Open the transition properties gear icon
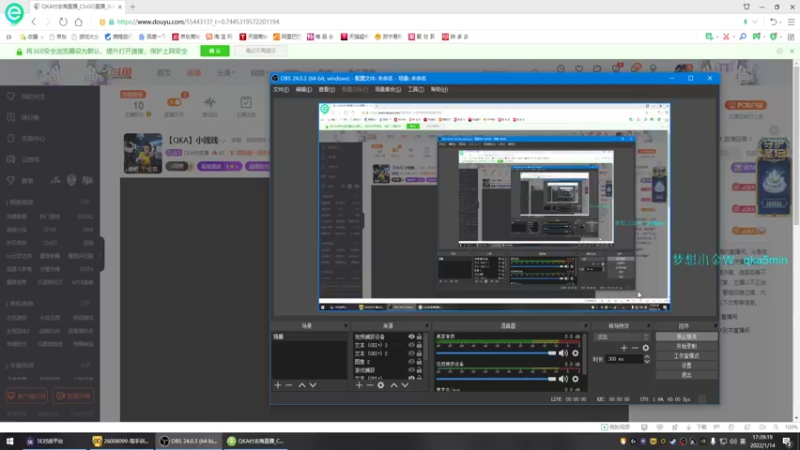Viewport: 800px width, 450px height. click(x=646, y=348)
